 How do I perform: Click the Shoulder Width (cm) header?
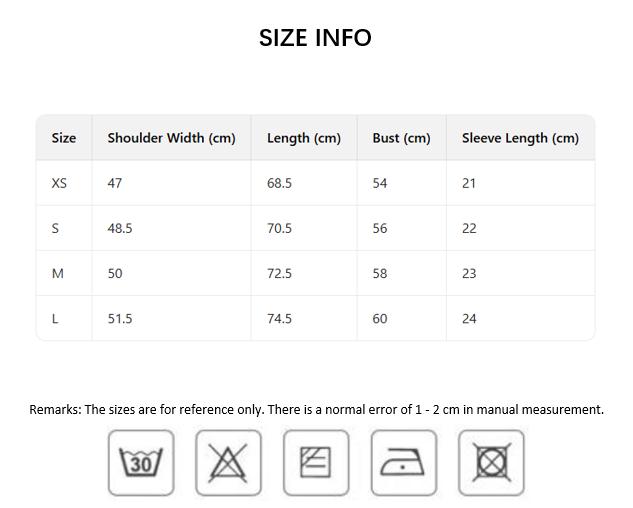tap(171, 138)
